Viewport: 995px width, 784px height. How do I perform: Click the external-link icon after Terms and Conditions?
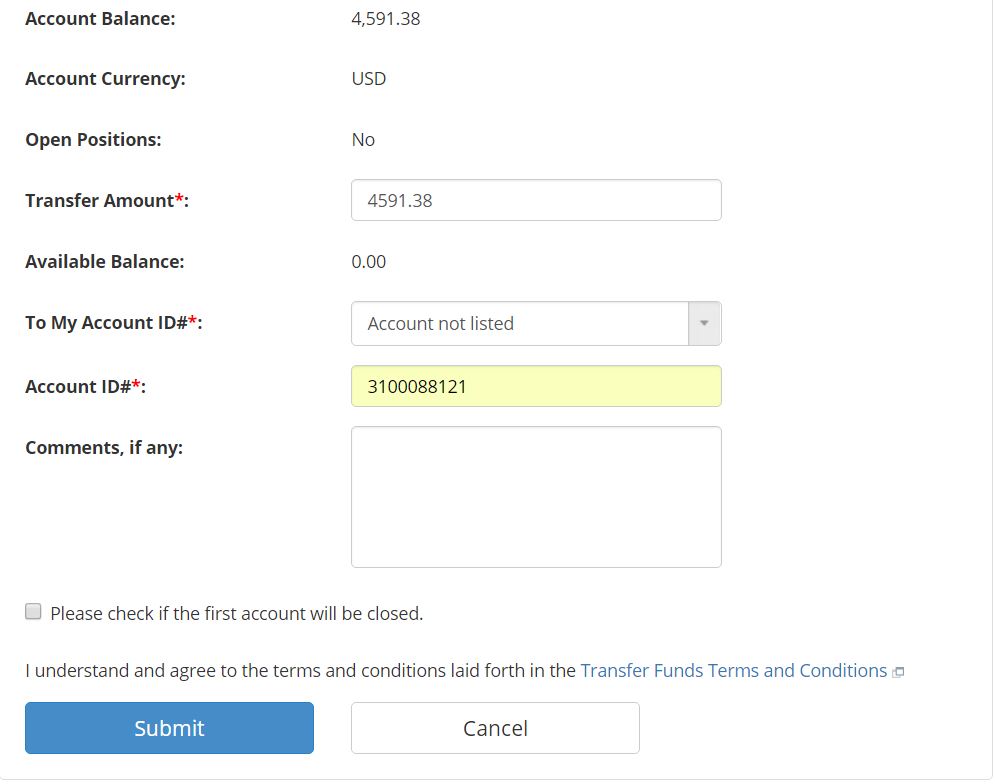898,672
